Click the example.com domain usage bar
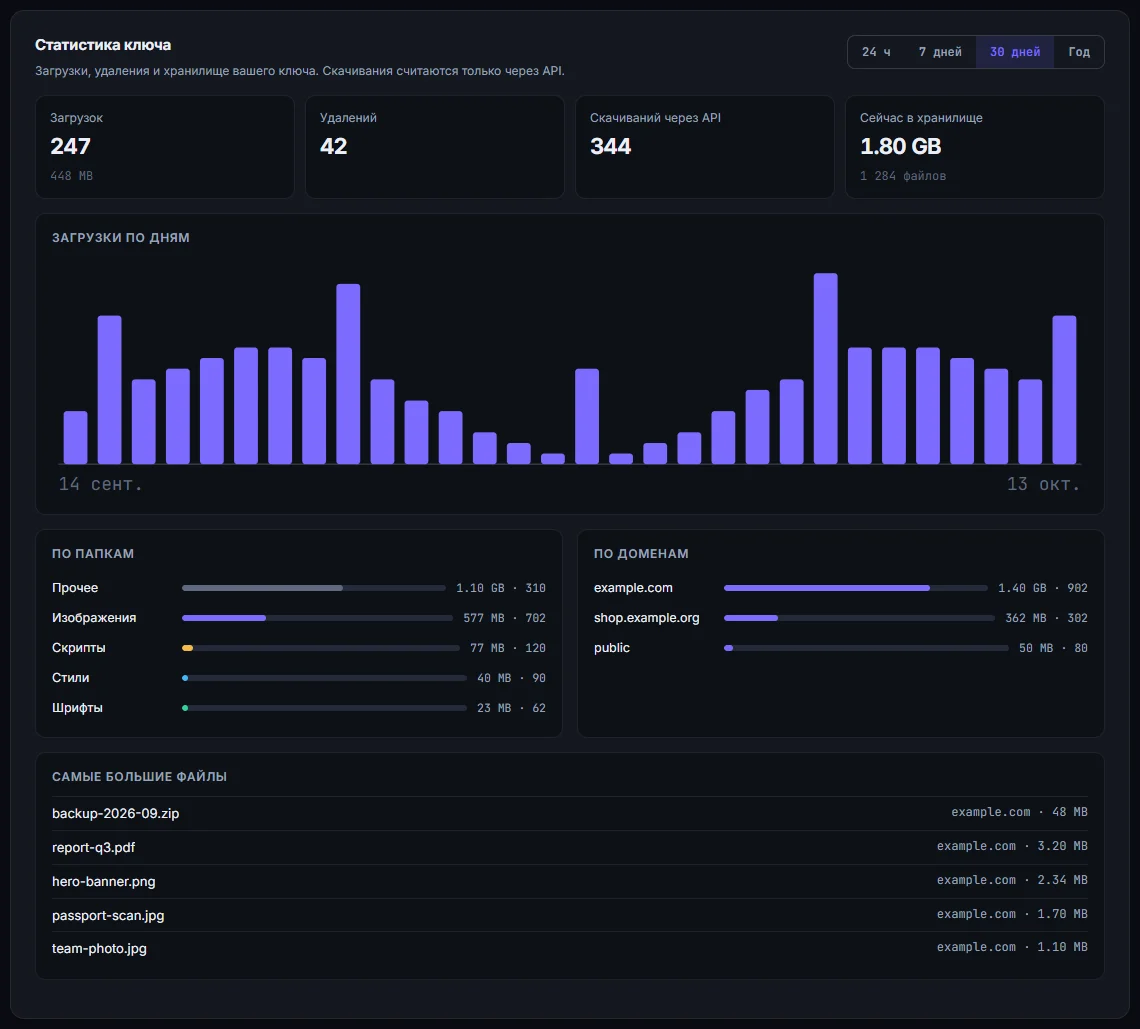 pyautogui.click(x=856, y=588)
